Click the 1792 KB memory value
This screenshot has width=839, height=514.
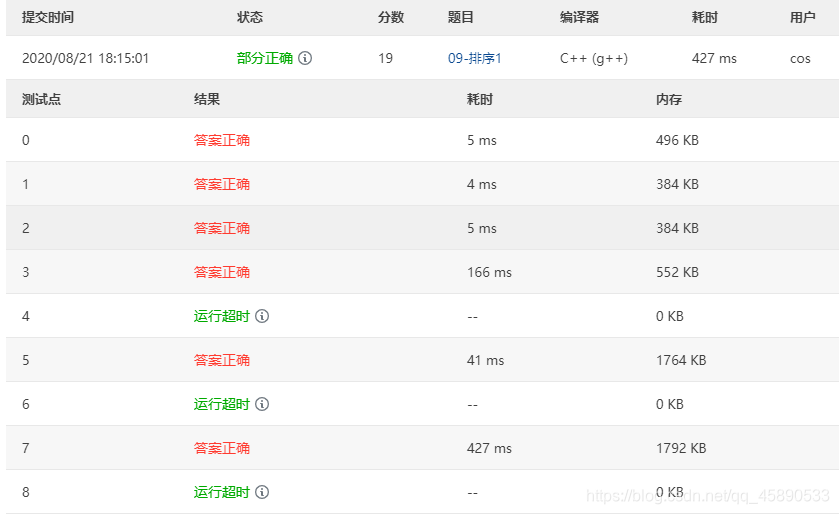click(x=681, y=448)
